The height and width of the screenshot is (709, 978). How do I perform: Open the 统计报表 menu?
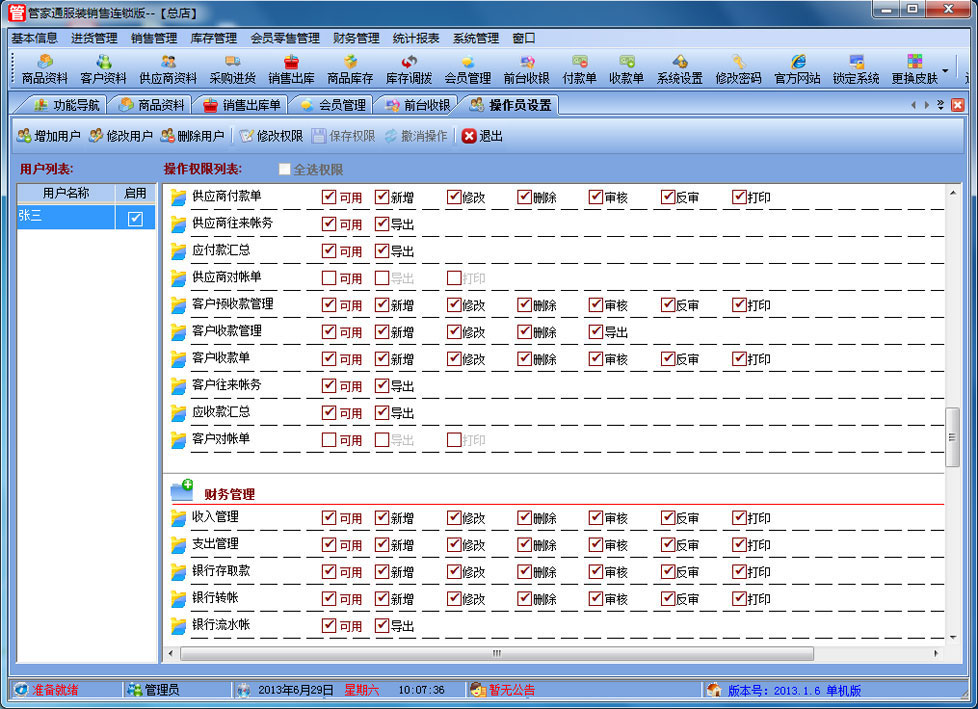tap(416, 38)
